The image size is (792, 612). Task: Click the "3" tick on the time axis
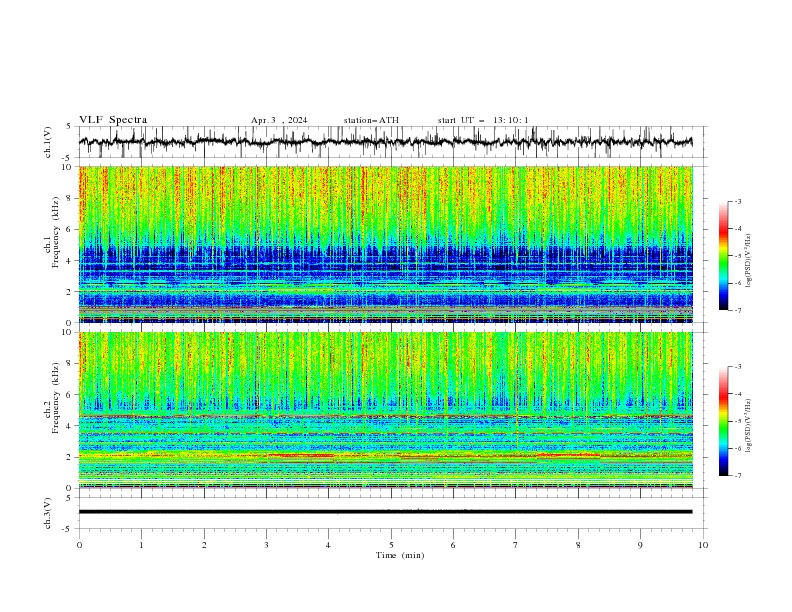[266, 545]
